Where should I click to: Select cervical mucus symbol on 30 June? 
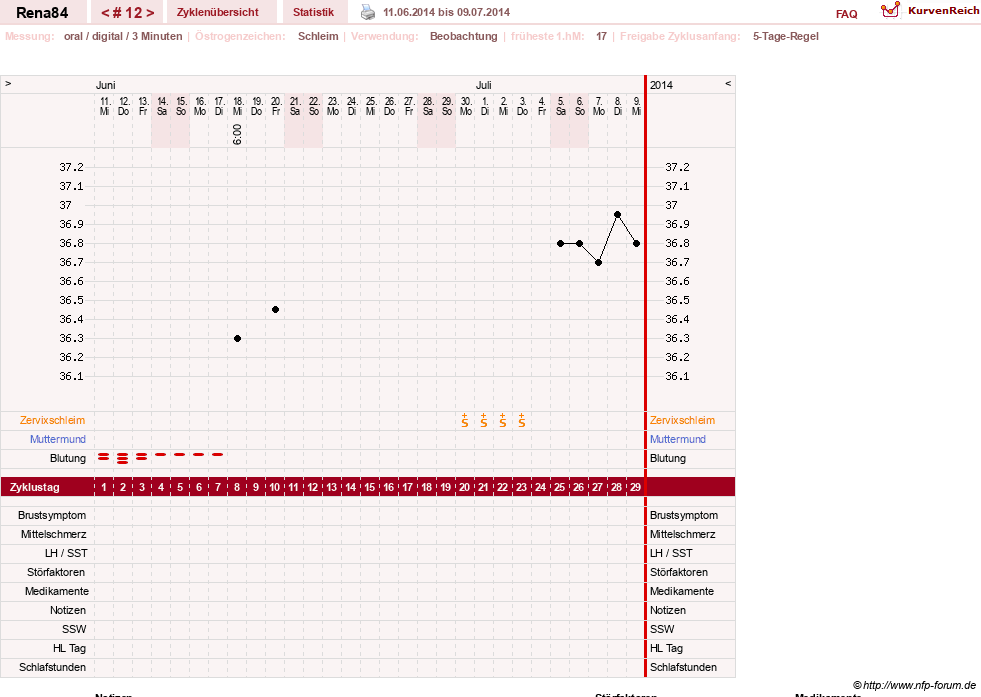coord(465,420)
